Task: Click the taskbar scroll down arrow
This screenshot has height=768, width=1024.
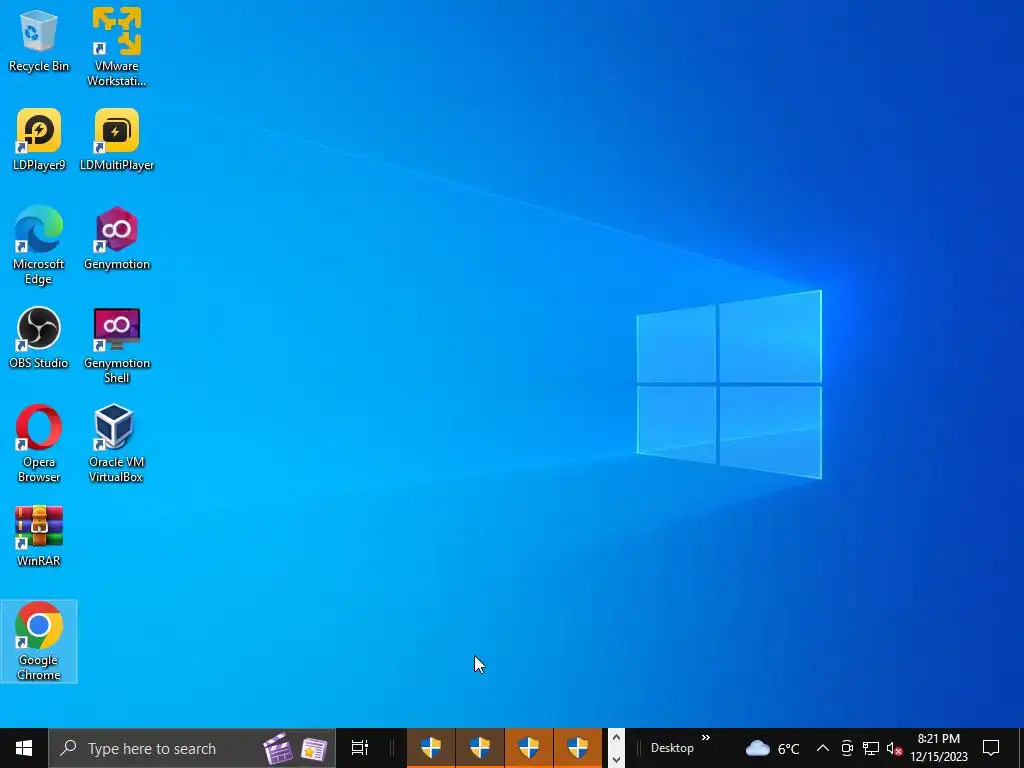Action: [616, 759]
